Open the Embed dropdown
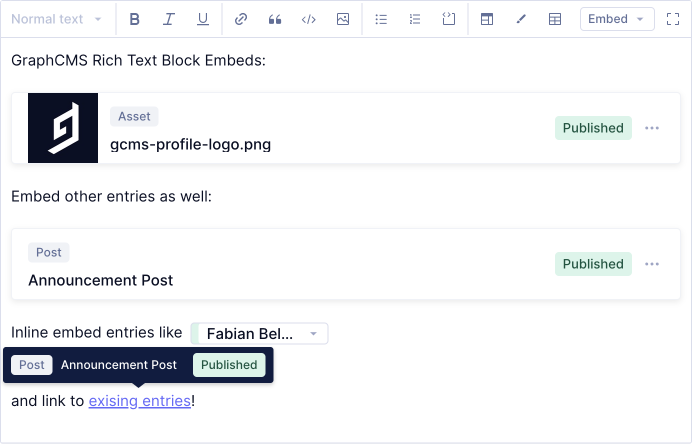The image size is (692, 444). coord(617,19)
